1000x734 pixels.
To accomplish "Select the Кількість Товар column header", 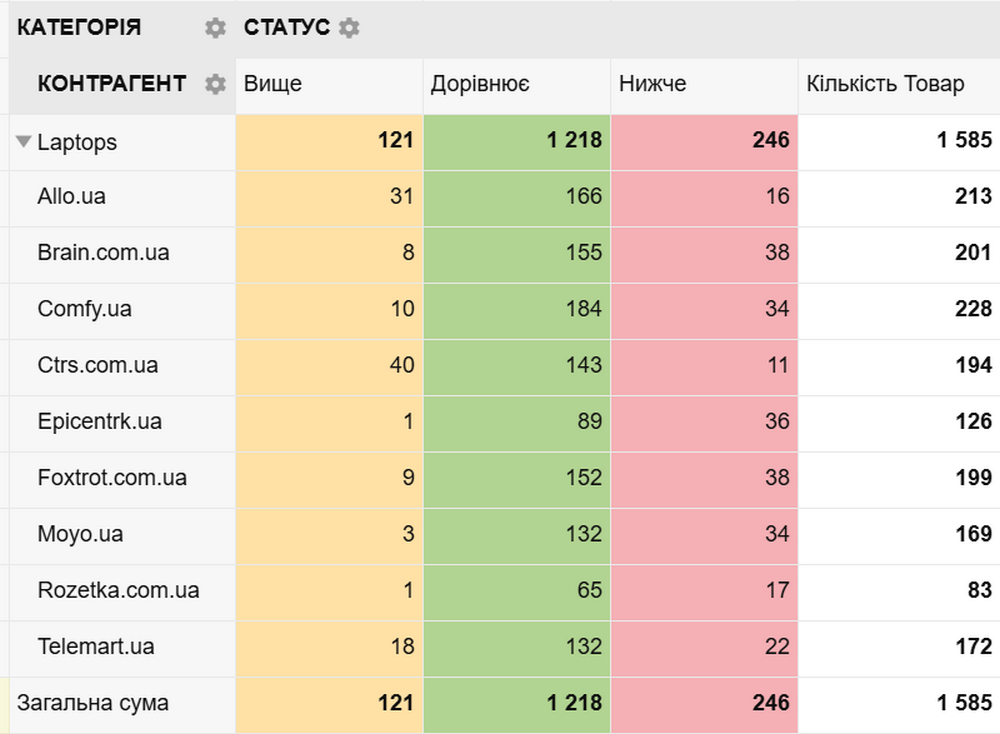I will (885, 84).
